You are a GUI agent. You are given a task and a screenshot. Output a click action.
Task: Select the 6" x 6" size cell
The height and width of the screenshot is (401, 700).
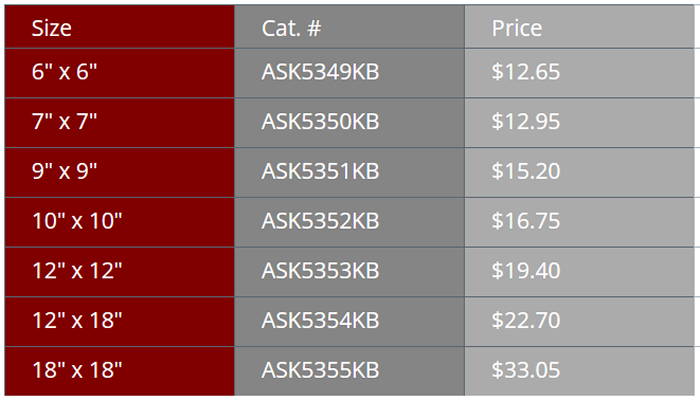coord(64,72)
